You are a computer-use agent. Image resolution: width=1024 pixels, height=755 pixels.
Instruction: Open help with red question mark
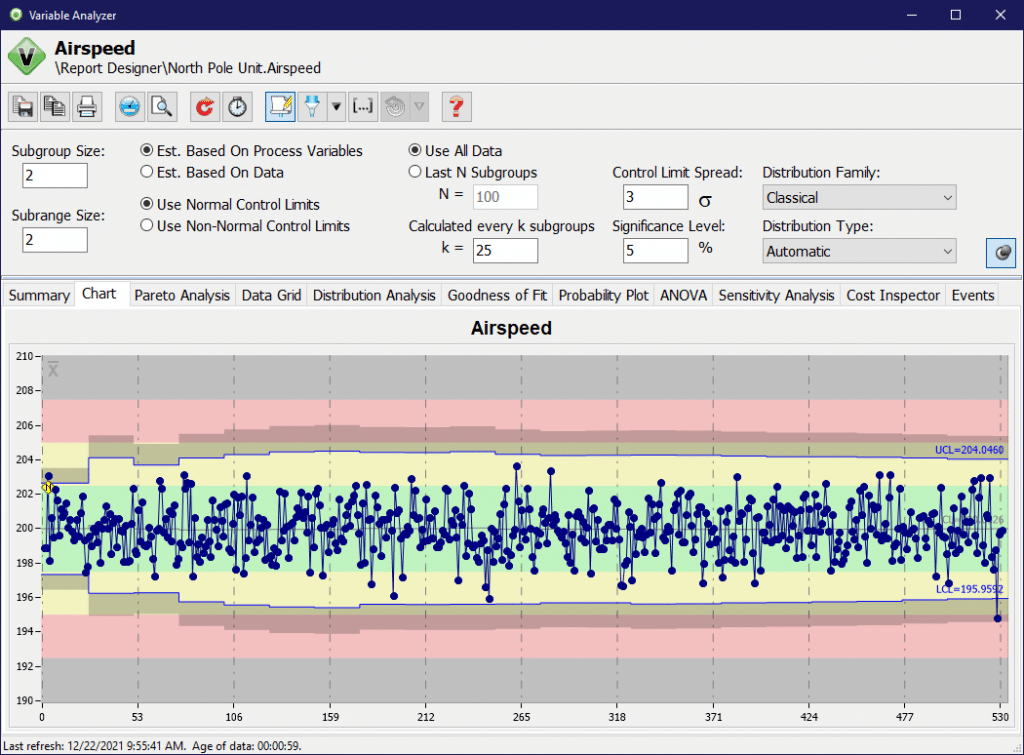coord(456,106)
